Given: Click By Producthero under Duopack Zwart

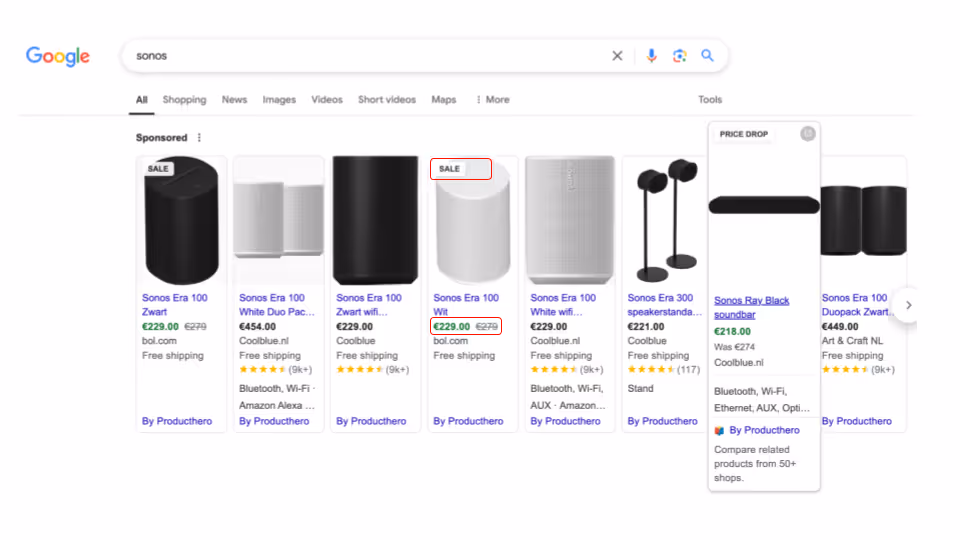Looking at the screenshot, I should tap(857, 421).
